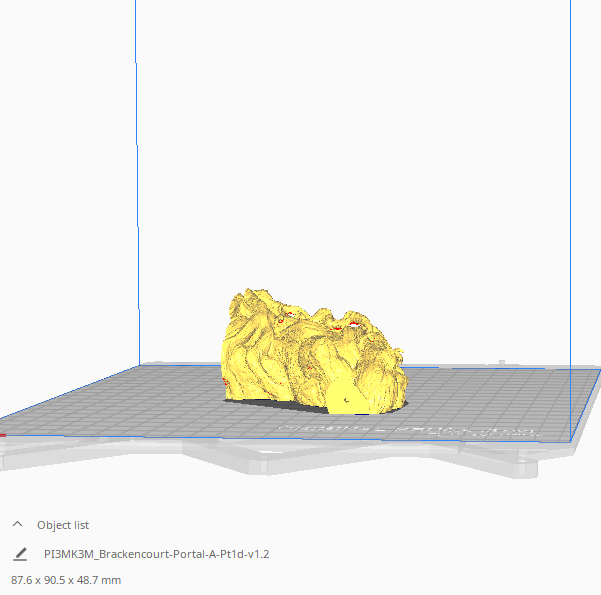Click the red marker at bed's left edge

[2, 435]
